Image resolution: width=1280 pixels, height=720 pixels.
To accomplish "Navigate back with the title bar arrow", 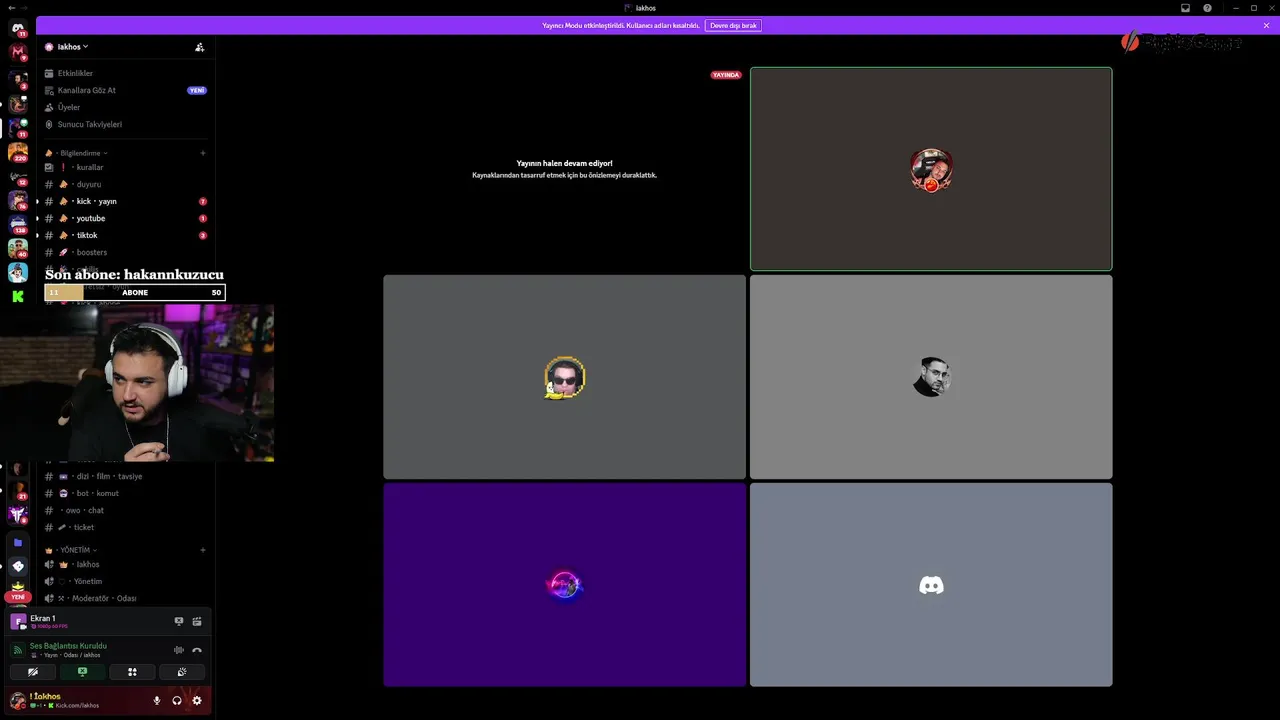I will 11,8.
